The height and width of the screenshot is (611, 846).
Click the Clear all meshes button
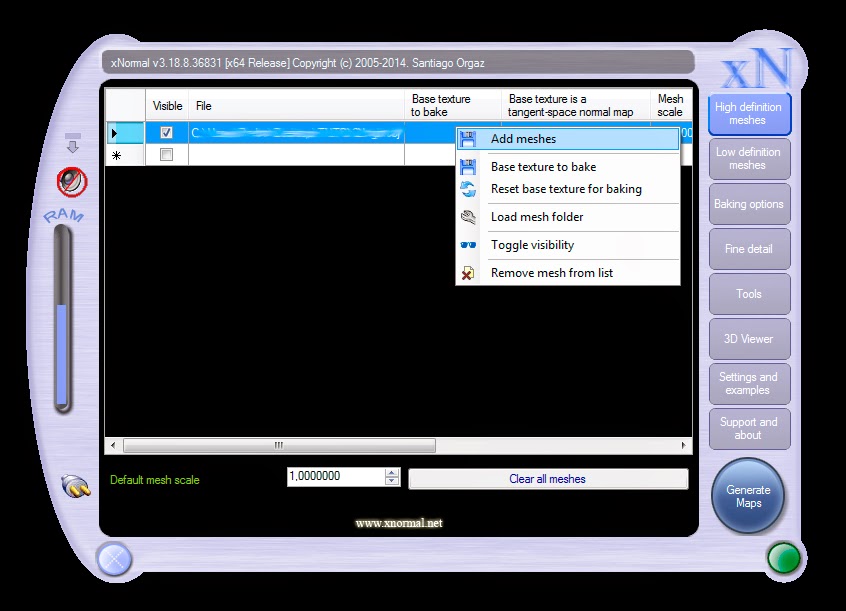[x=548, y=479]
